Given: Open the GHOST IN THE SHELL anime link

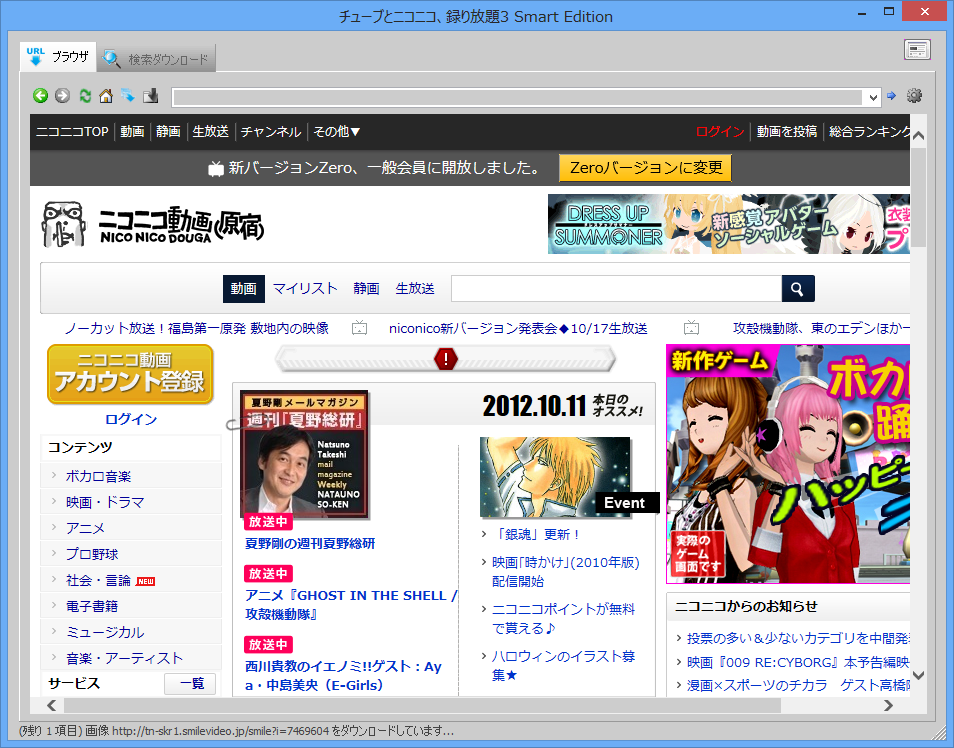Looking at the screenshot, I should coord(351,604).
